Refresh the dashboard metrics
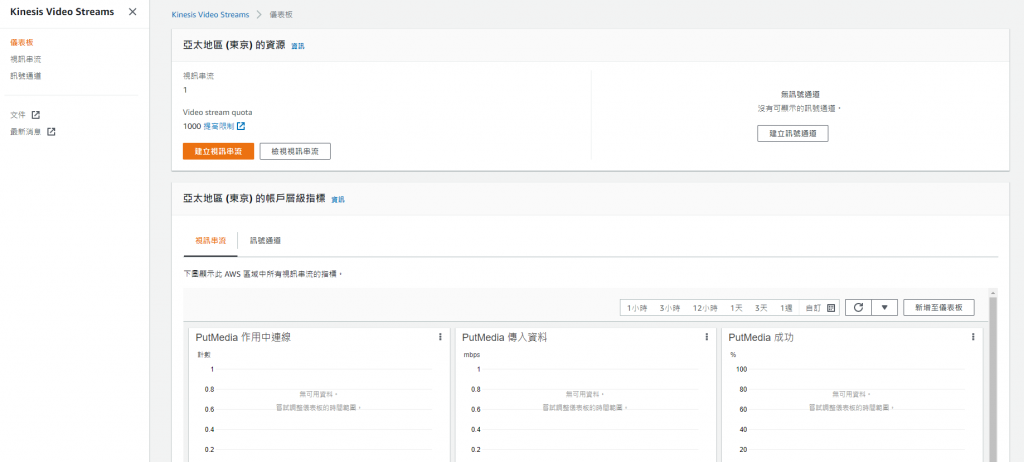The height and width of the screenshot is (462, 1024). 858,308
